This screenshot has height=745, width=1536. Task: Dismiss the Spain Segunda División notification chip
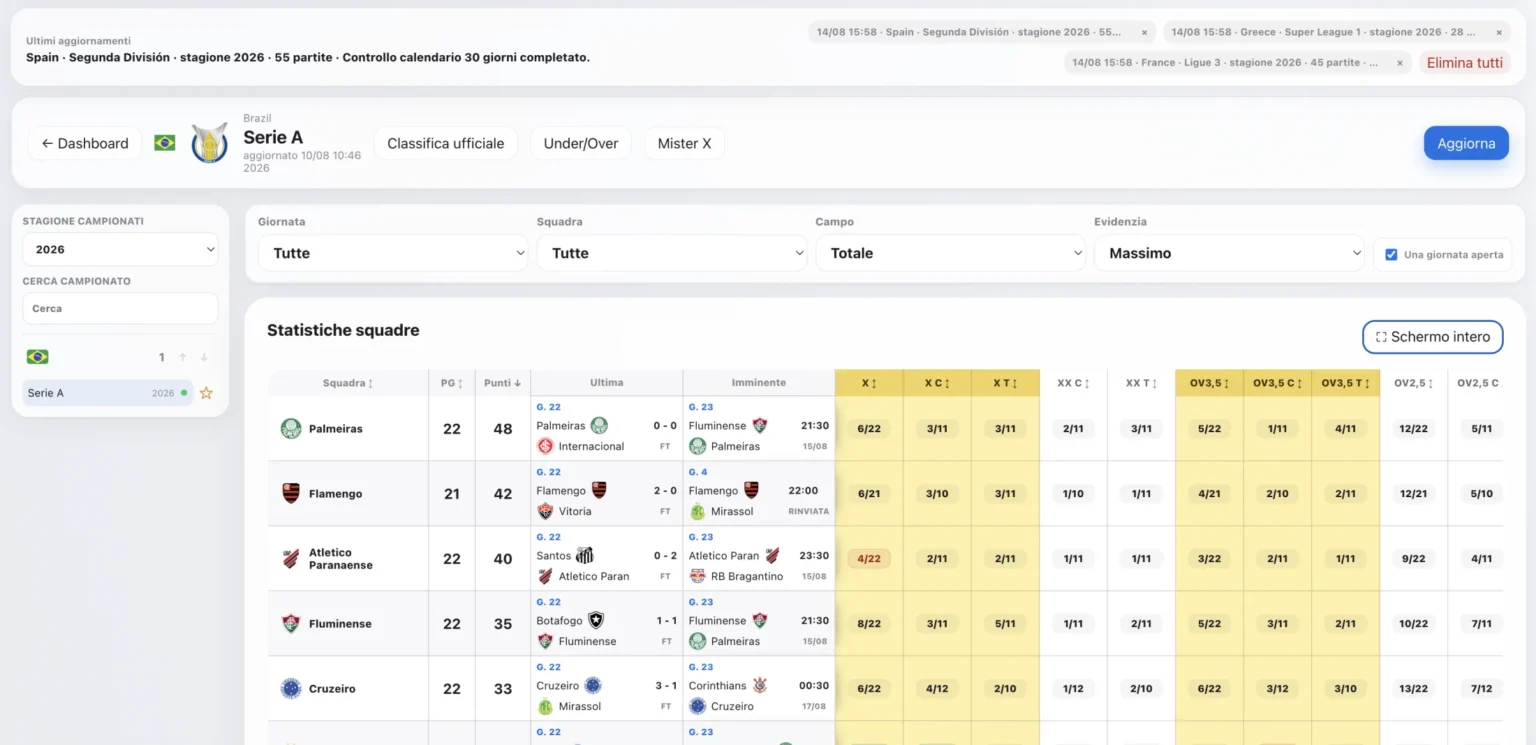(x=1144, y=32)
